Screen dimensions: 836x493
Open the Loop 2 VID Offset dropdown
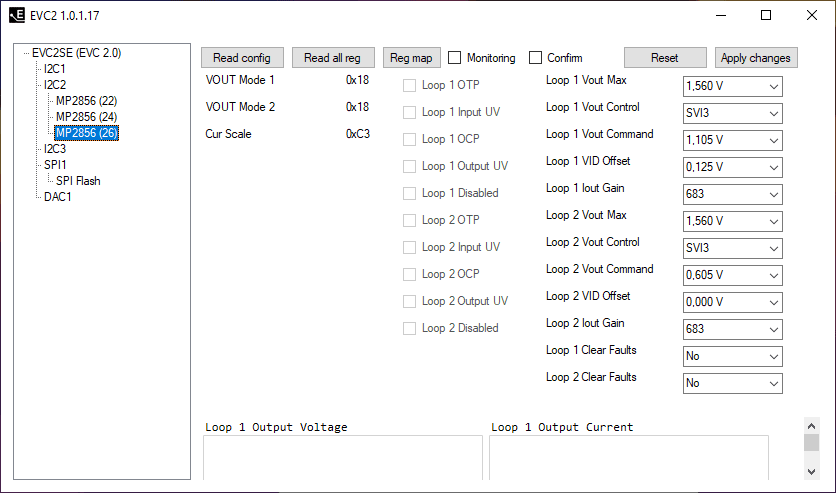point(732,302)
